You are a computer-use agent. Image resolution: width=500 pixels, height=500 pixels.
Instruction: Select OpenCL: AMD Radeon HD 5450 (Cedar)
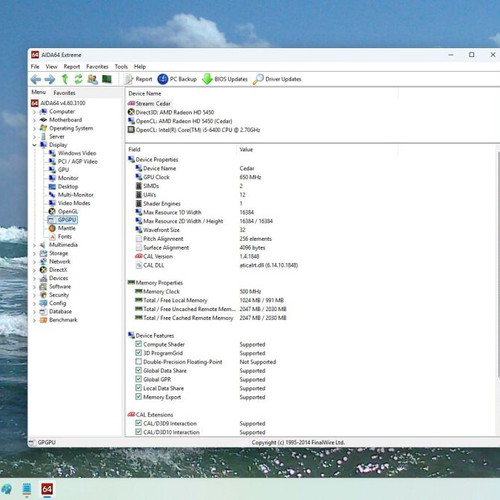click(x=180, y=121)
